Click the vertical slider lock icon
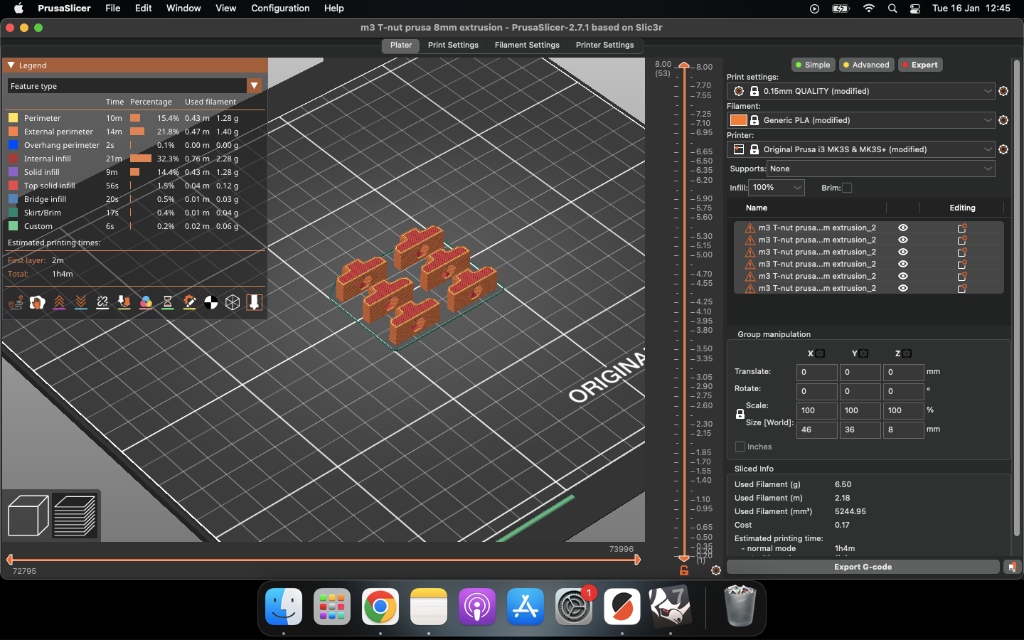The height and width of the screenshot is (640, 1024). point(684,570)
